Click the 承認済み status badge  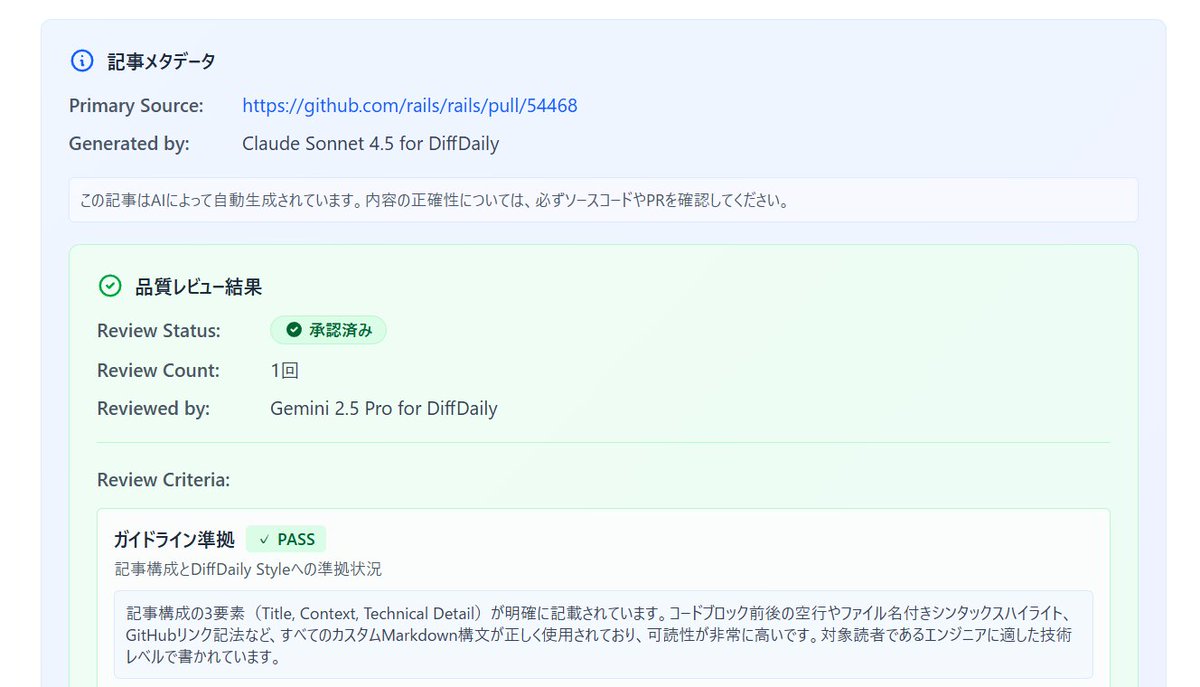pos(328,330)
